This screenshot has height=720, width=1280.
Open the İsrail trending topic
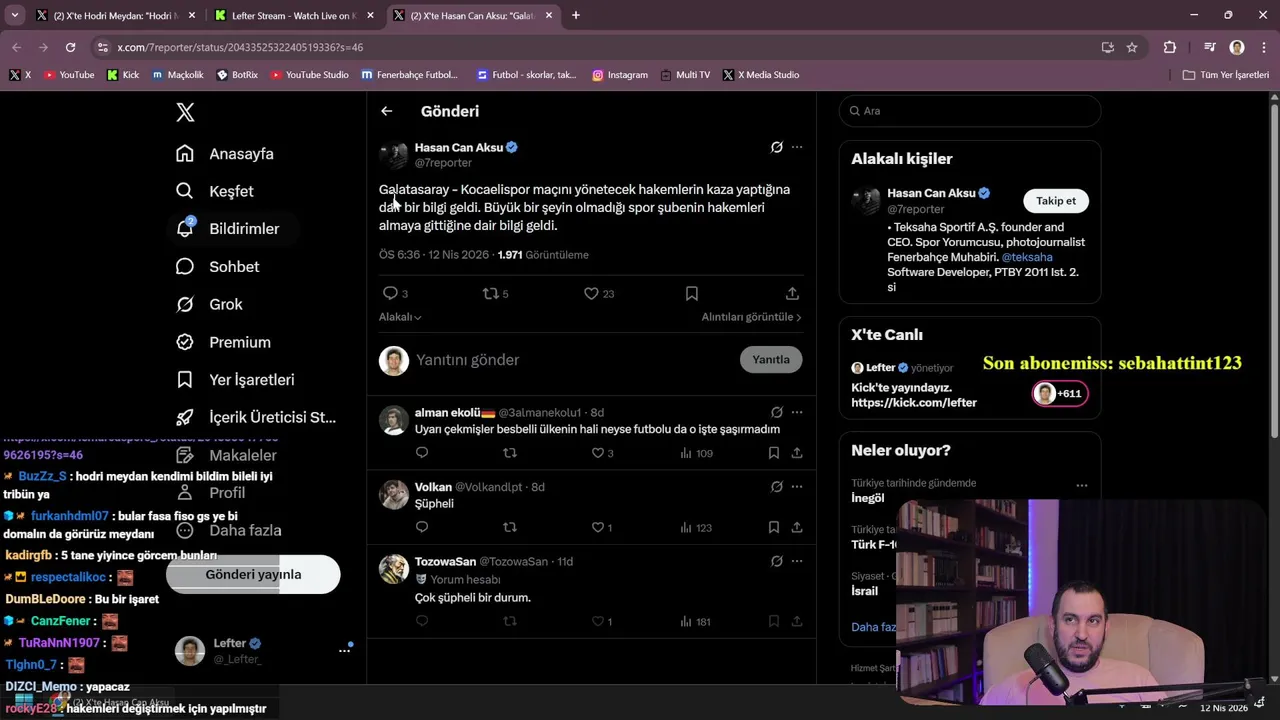pyautogui.click(x=864, y=591)
